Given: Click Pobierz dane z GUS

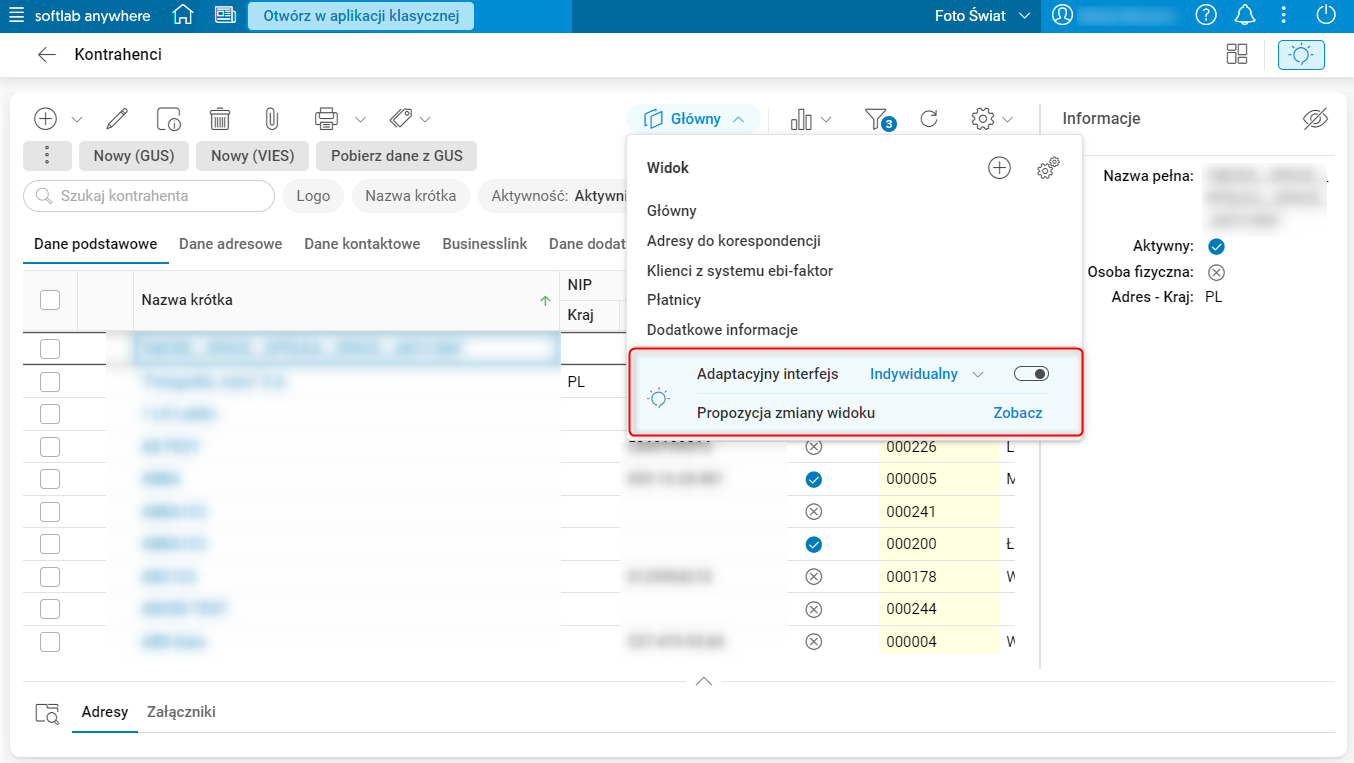Looking at the screenshot, I should pos(397,156).
